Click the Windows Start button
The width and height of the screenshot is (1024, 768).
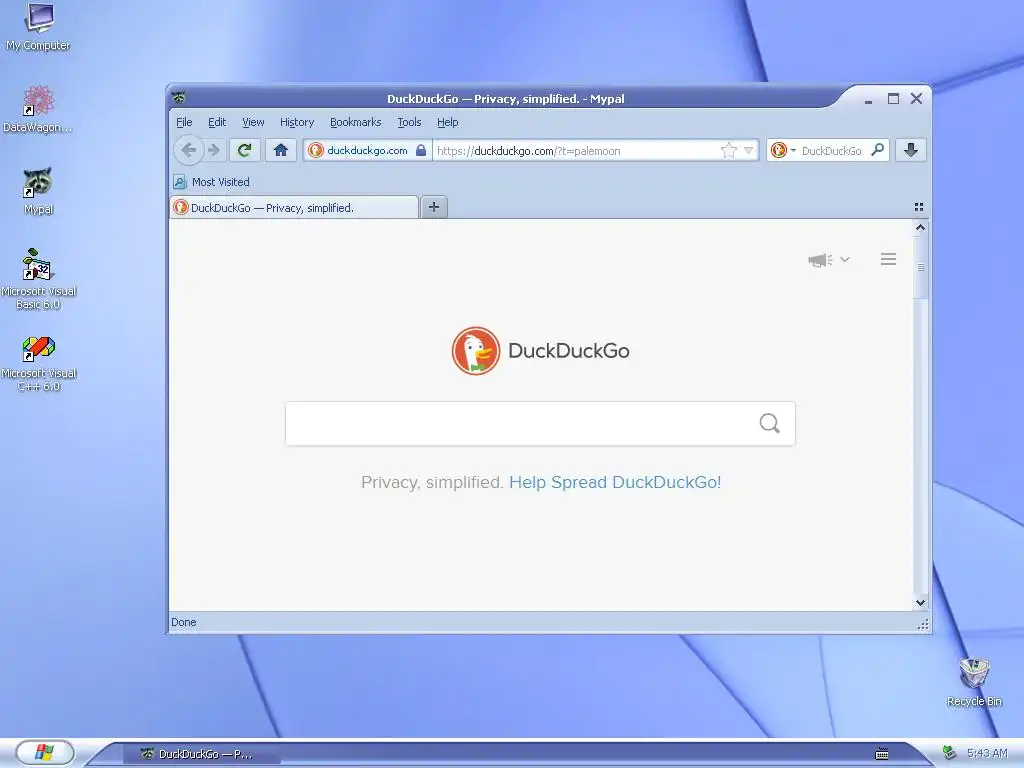pyautogui.click(x=44, y=752)
